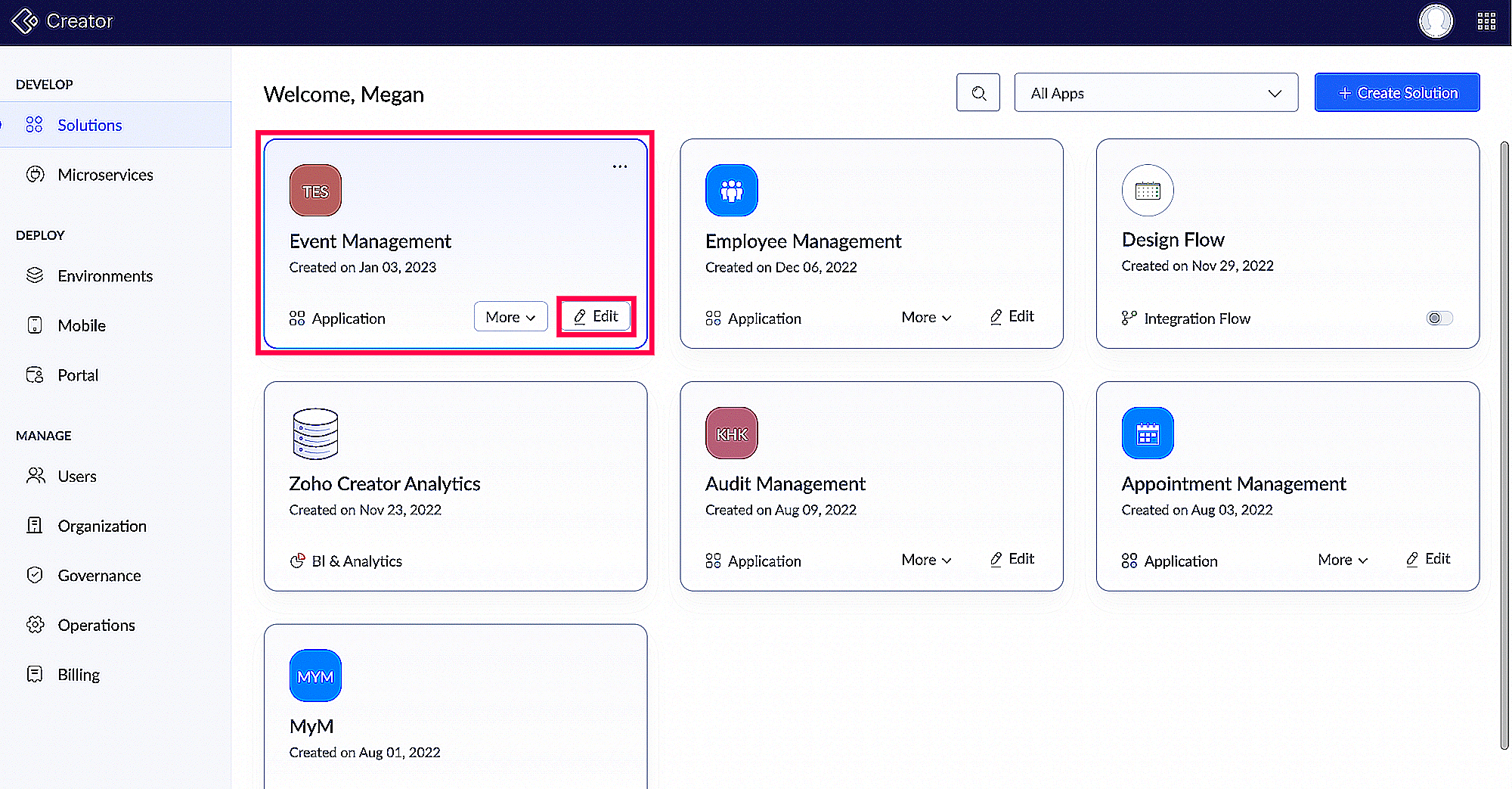Expand More menu on Audit Management
Screen dimensions: 1512x789
click(926, 560)
